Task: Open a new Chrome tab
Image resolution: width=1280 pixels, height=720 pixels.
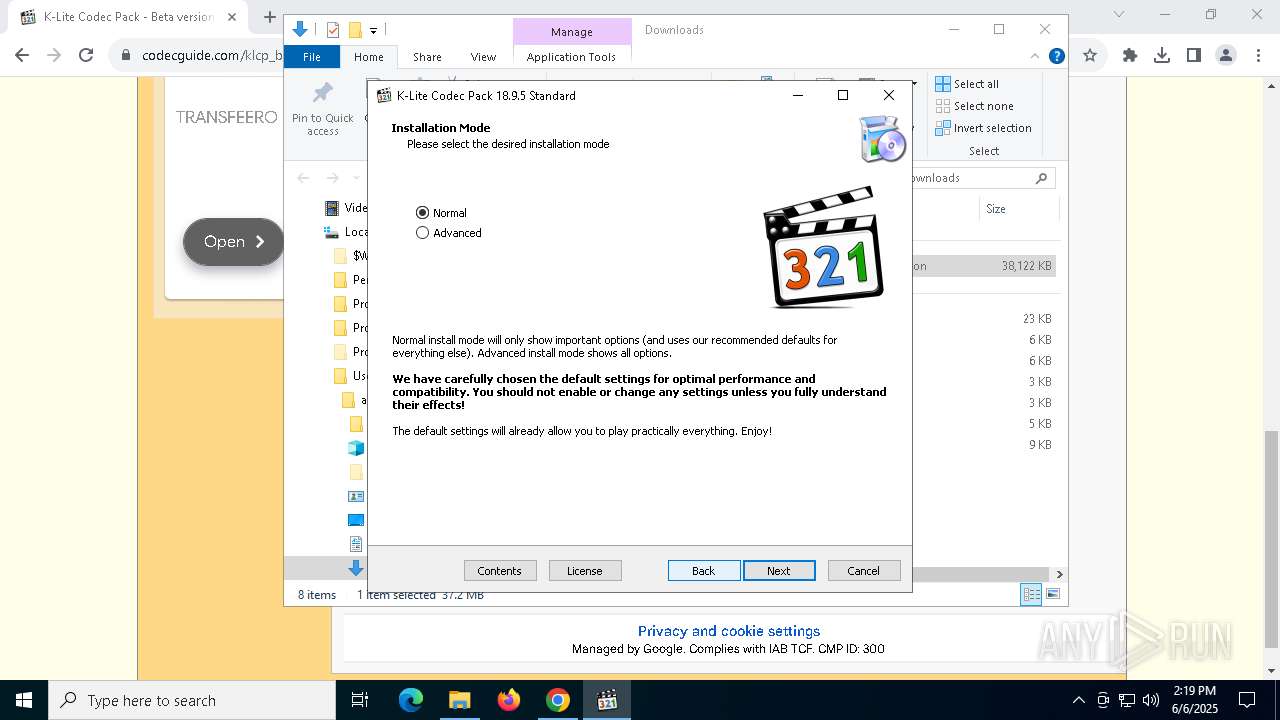Action: click(269, 17)
